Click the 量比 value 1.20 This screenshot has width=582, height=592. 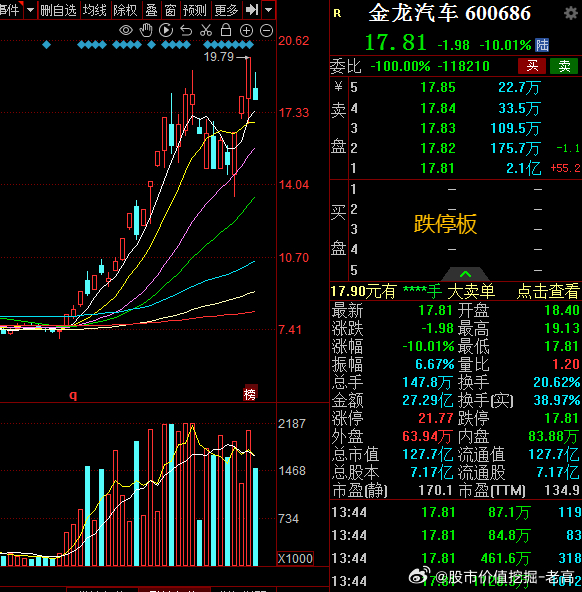click(565, 364)
